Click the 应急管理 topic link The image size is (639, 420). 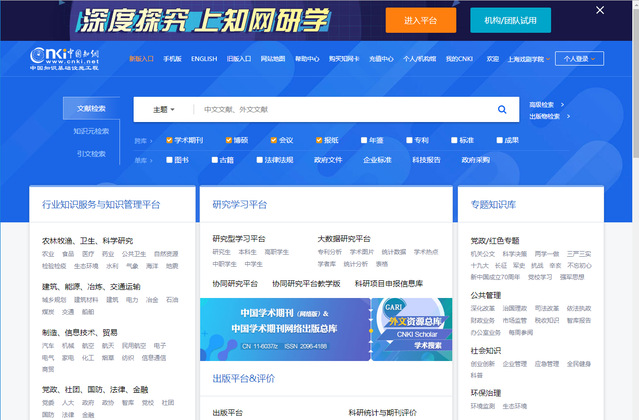[546, 364]
